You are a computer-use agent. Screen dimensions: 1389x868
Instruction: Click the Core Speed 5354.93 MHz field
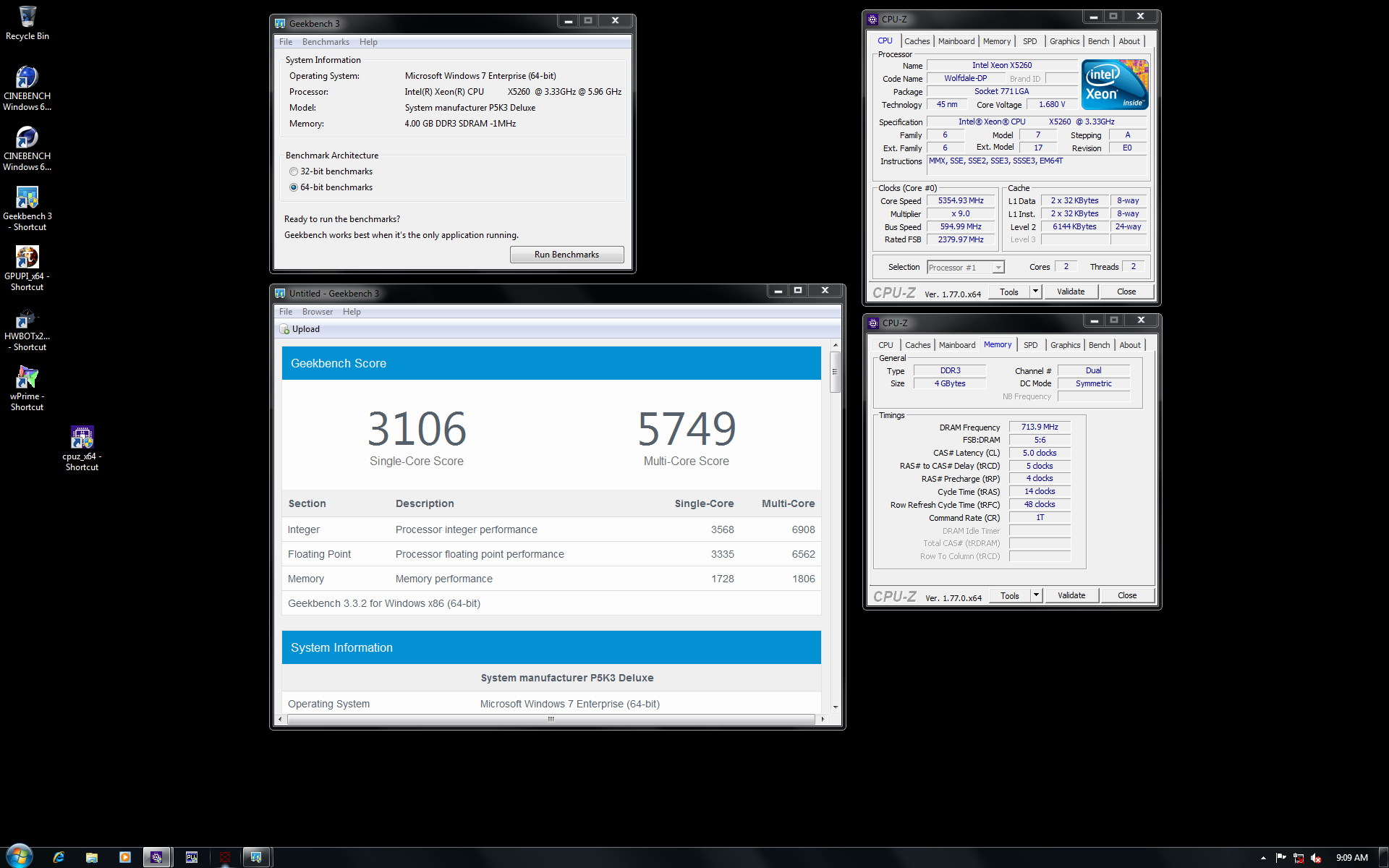961,201
